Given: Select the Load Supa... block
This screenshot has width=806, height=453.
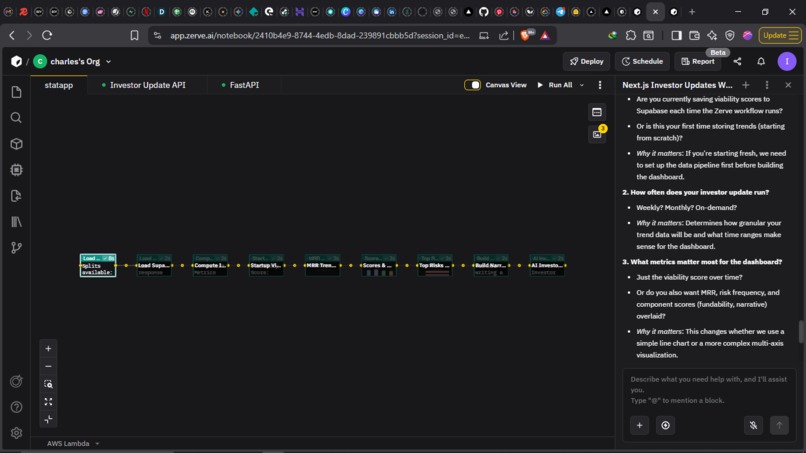Looking at the screenshot, I should (154, 265).
